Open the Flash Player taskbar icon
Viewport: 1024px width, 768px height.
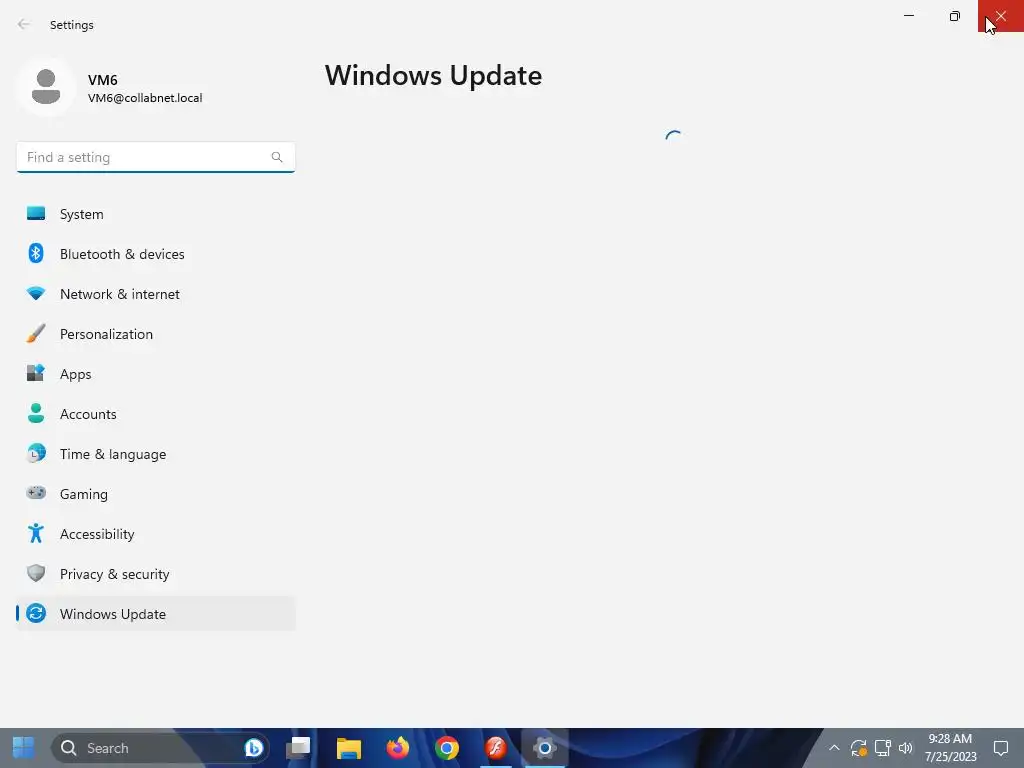[x=496, y=748]
